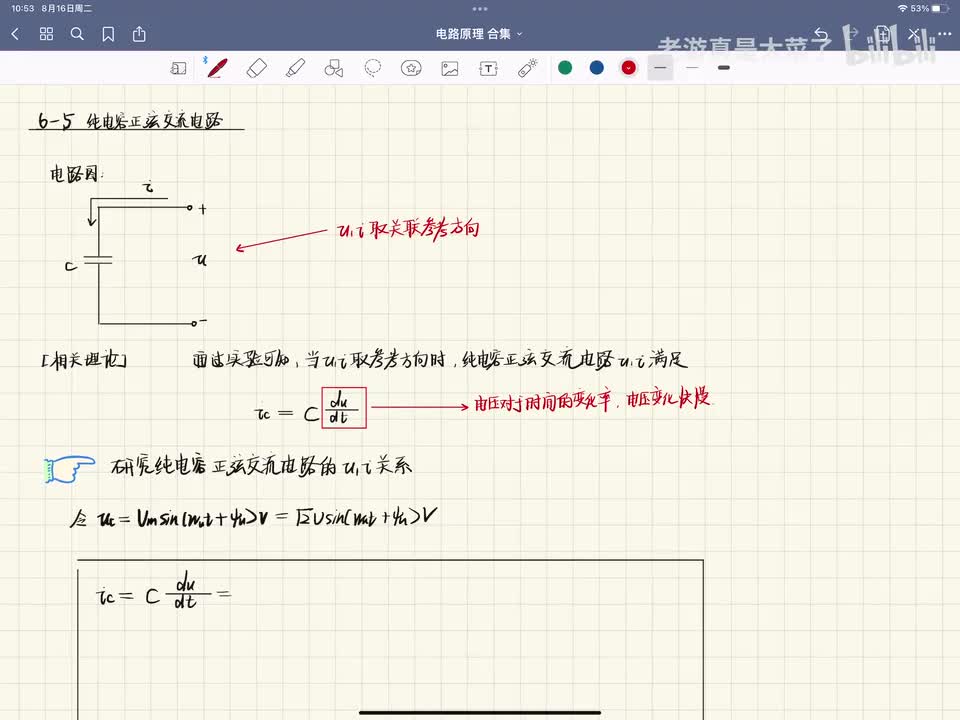Select the Image insert tool

[450, 68]
